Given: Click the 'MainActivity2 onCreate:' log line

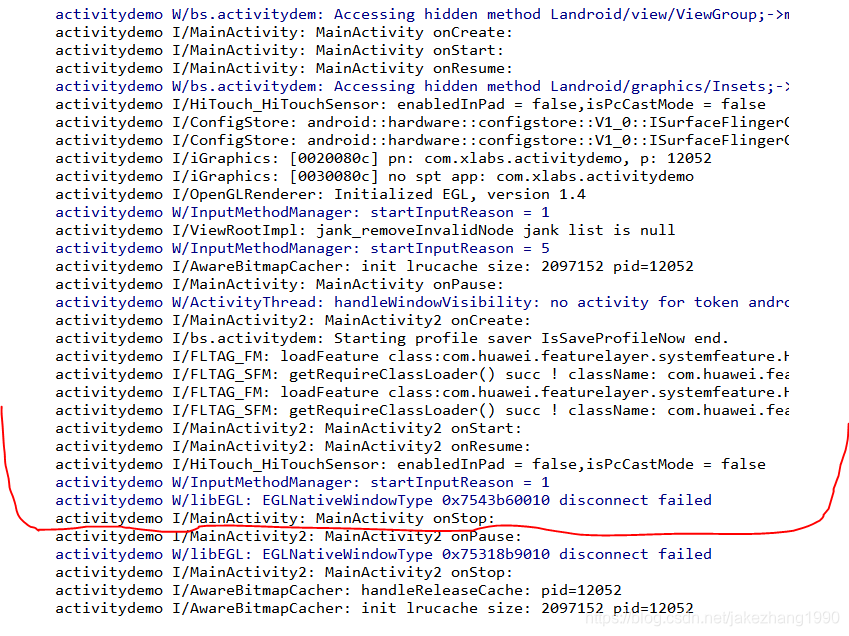Looking at the screenshot, I should [x=293, y=320].
